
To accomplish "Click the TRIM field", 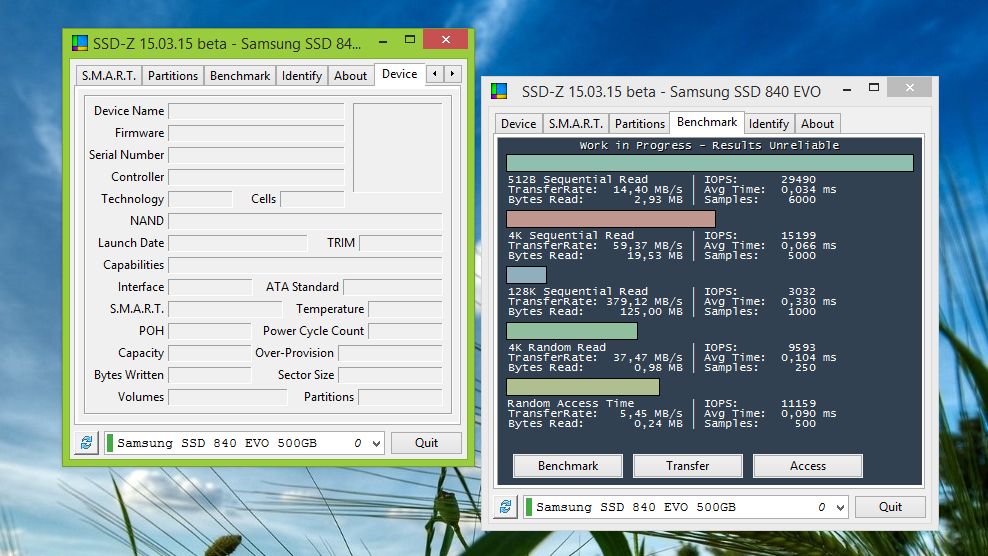I will pos(401,243).
